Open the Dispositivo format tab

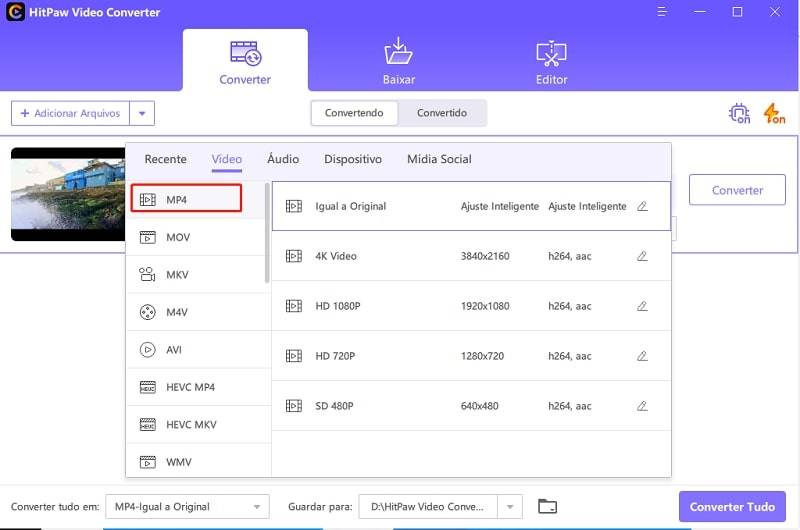pos(353,159)
